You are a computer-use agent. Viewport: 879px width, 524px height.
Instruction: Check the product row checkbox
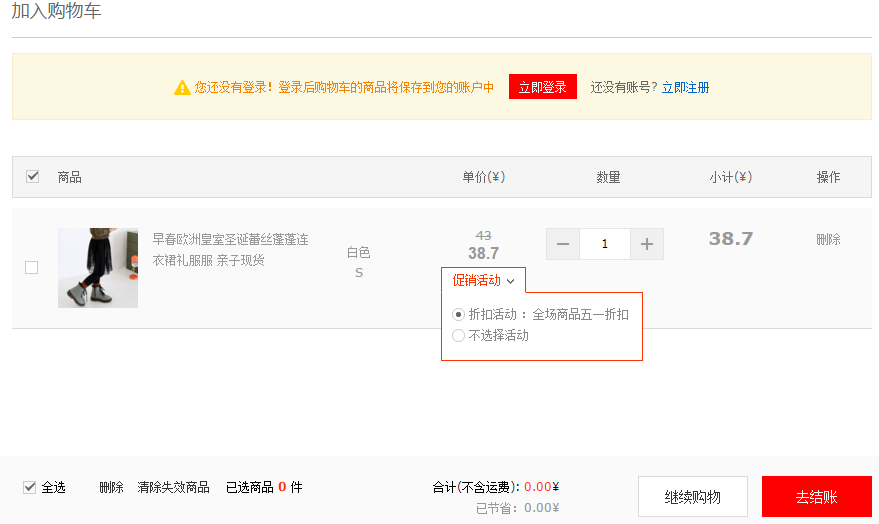(32, 267)
